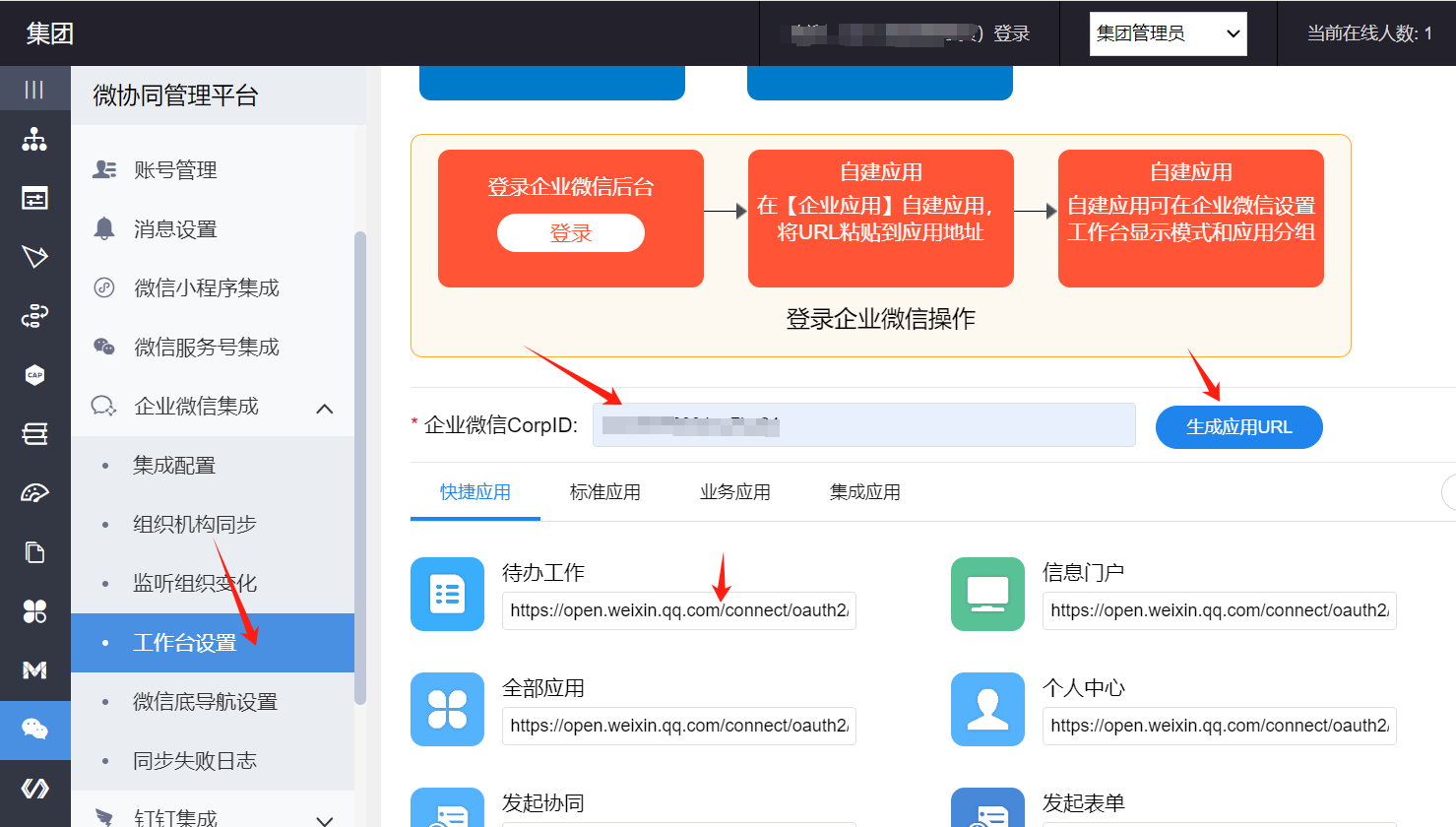This screenshot has width=1456, height=827.
Task: Click the 微协同管理平台 heading
Action: (x=175, y=95)
